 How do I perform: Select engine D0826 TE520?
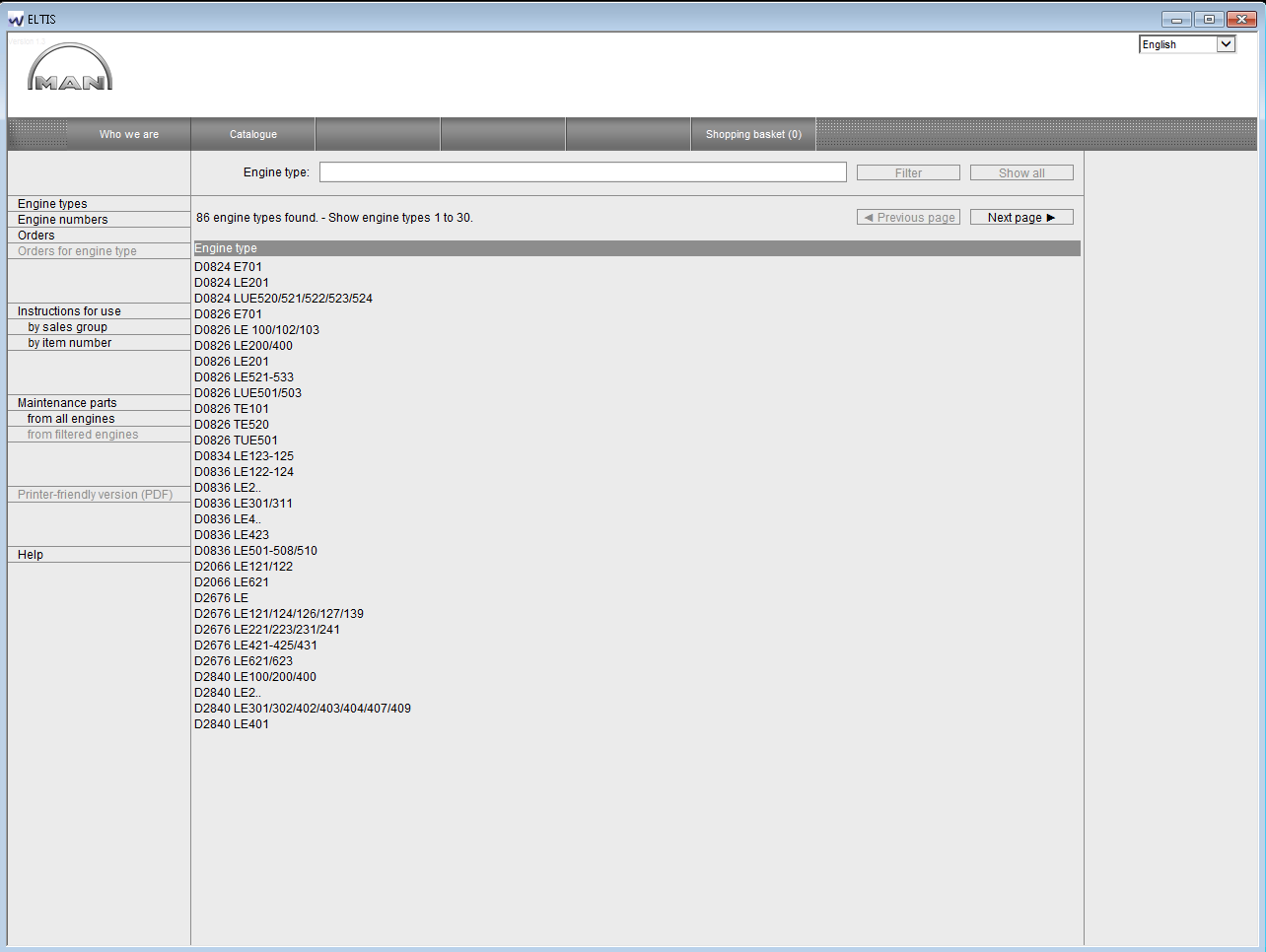(x=232, y=425)
